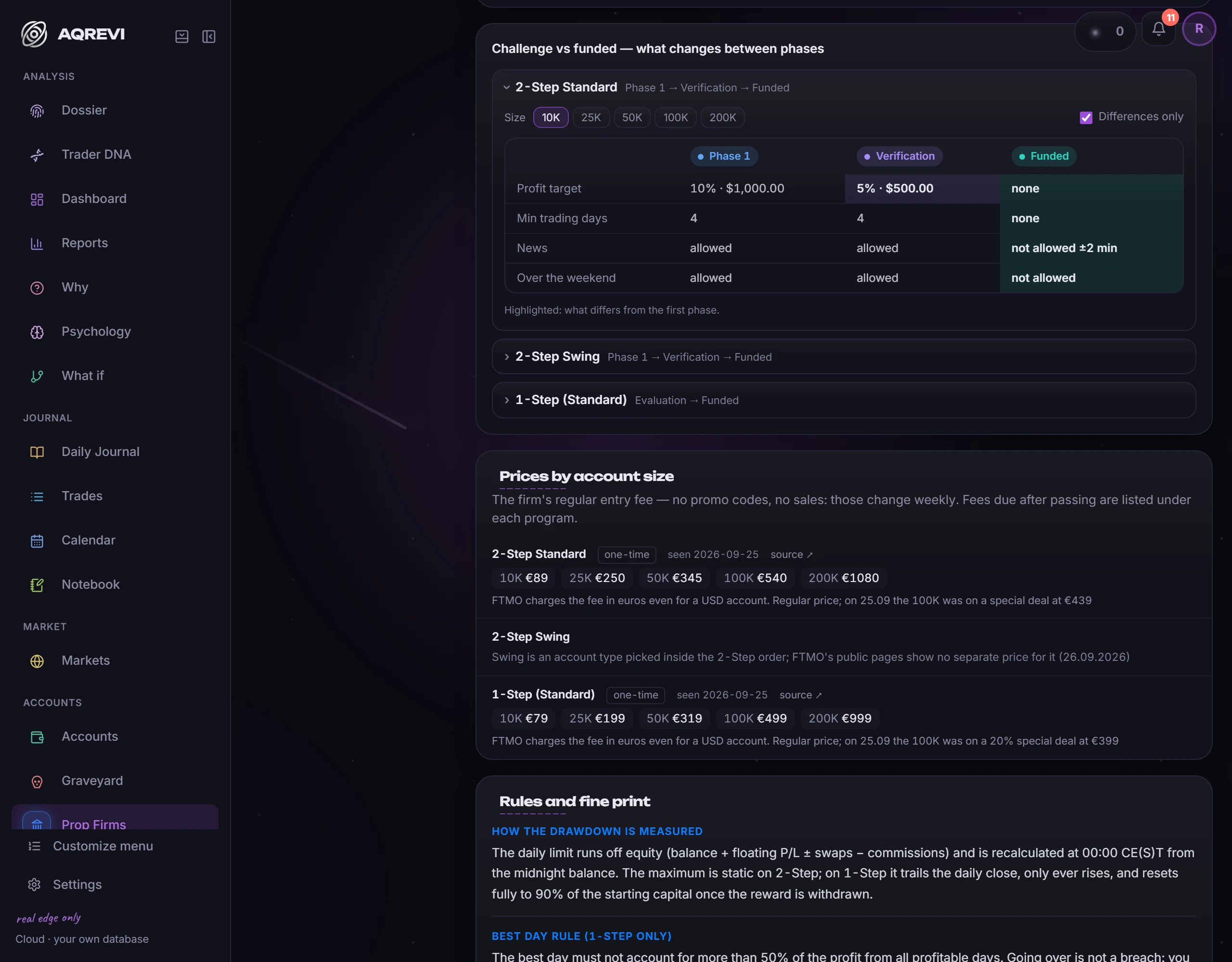Uncheck the Differences only checkbox
The image size is (1232, 962).
[x=1085, y=117]
